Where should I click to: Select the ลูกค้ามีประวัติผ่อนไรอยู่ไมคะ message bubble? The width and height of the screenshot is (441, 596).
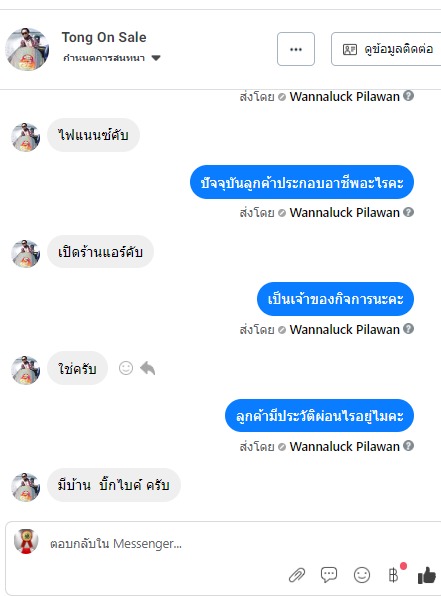pos(319,415)
